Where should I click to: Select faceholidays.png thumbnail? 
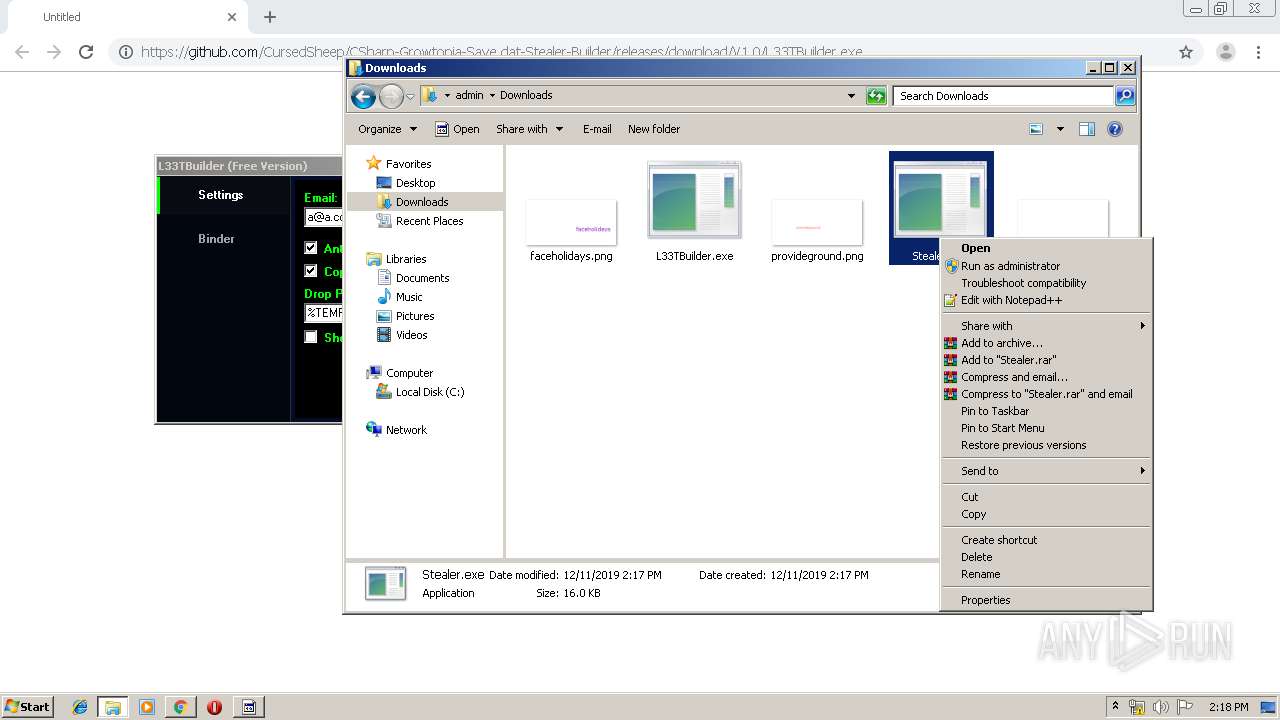pos(571,222)
